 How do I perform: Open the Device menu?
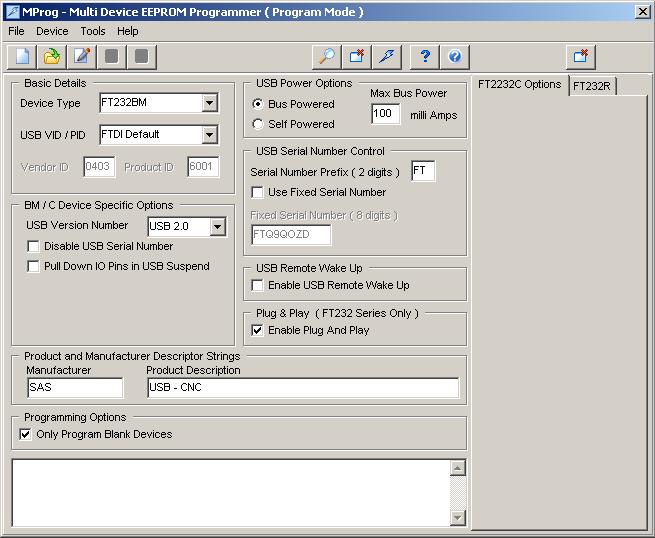click(x=52, y=31)
